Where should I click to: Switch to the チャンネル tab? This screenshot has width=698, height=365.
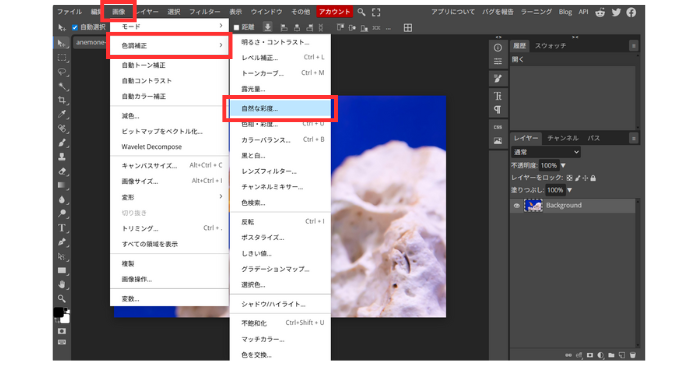click(563, 138)
